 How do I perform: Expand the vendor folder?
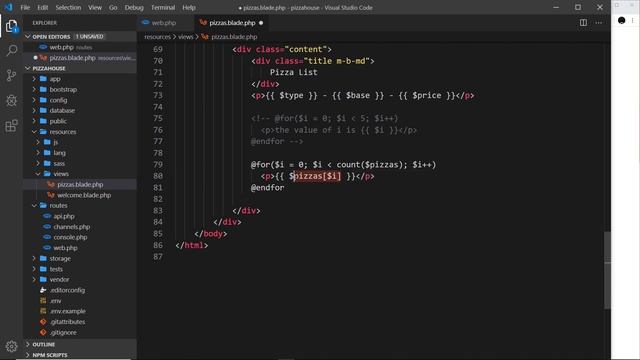(80, 280)
